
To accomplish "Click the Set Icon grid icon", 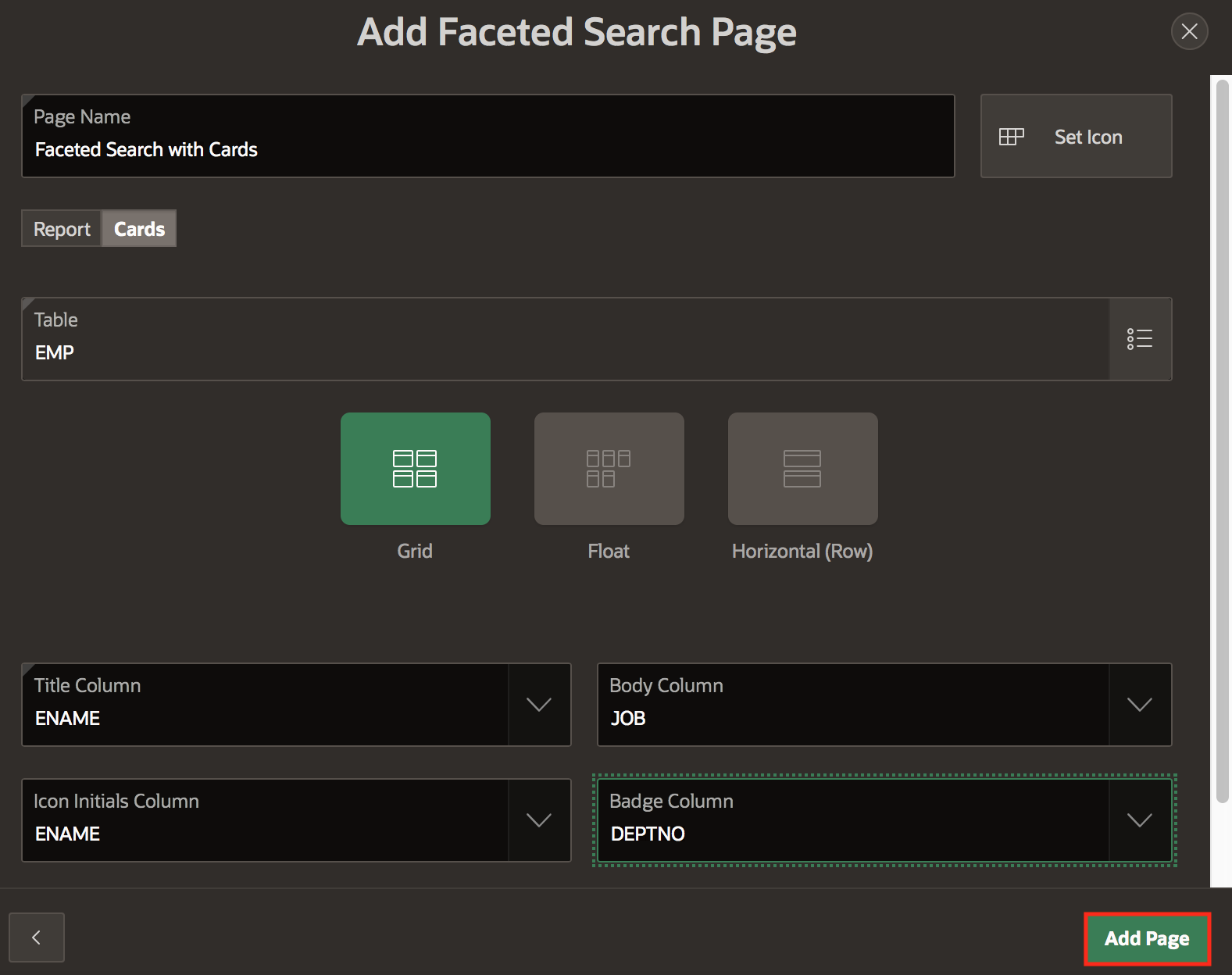I will tap(1011, 137).
